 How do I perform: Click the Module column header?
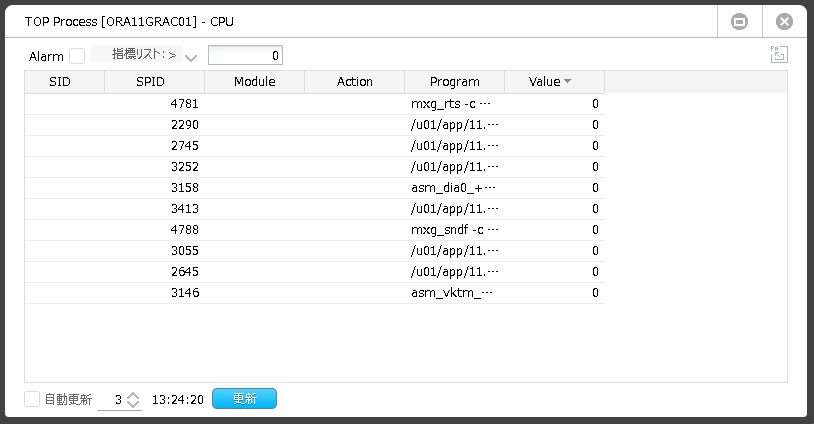coord(254,82)
